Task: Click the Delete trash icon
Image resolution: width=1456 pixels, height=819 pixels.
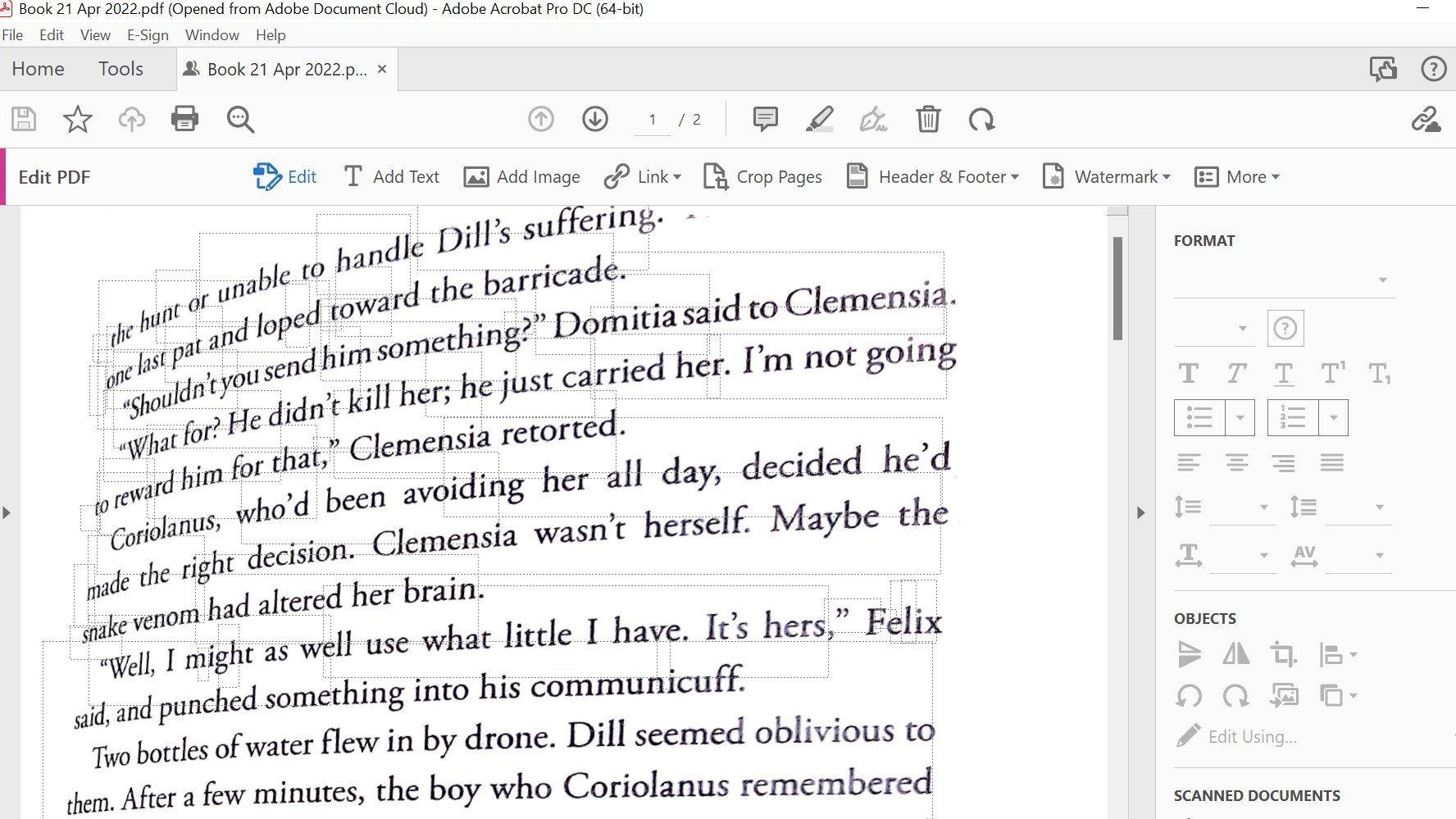Action: pos(928,120)
